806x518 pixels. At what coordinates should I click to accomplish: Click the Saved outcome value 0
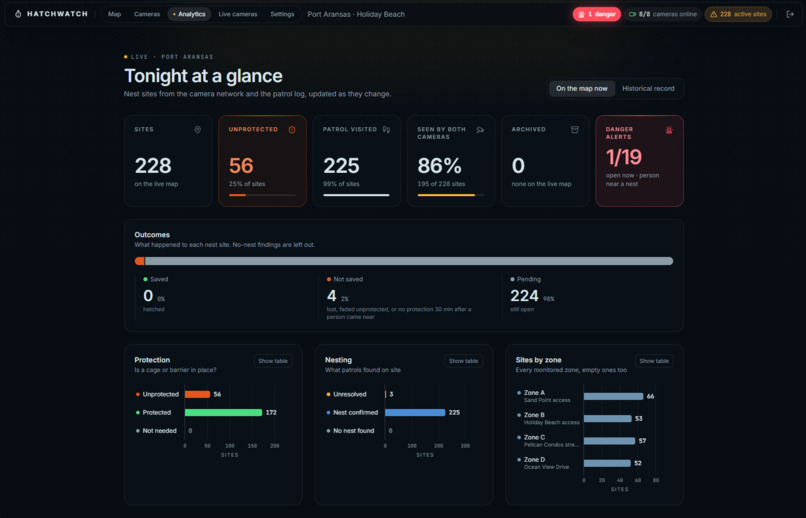(148, 295)
